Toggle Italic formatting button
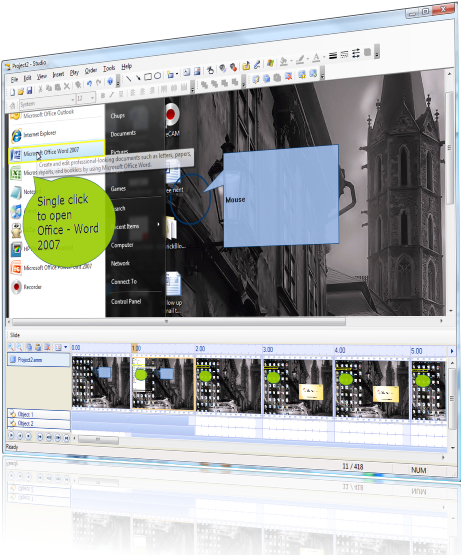 111,94
